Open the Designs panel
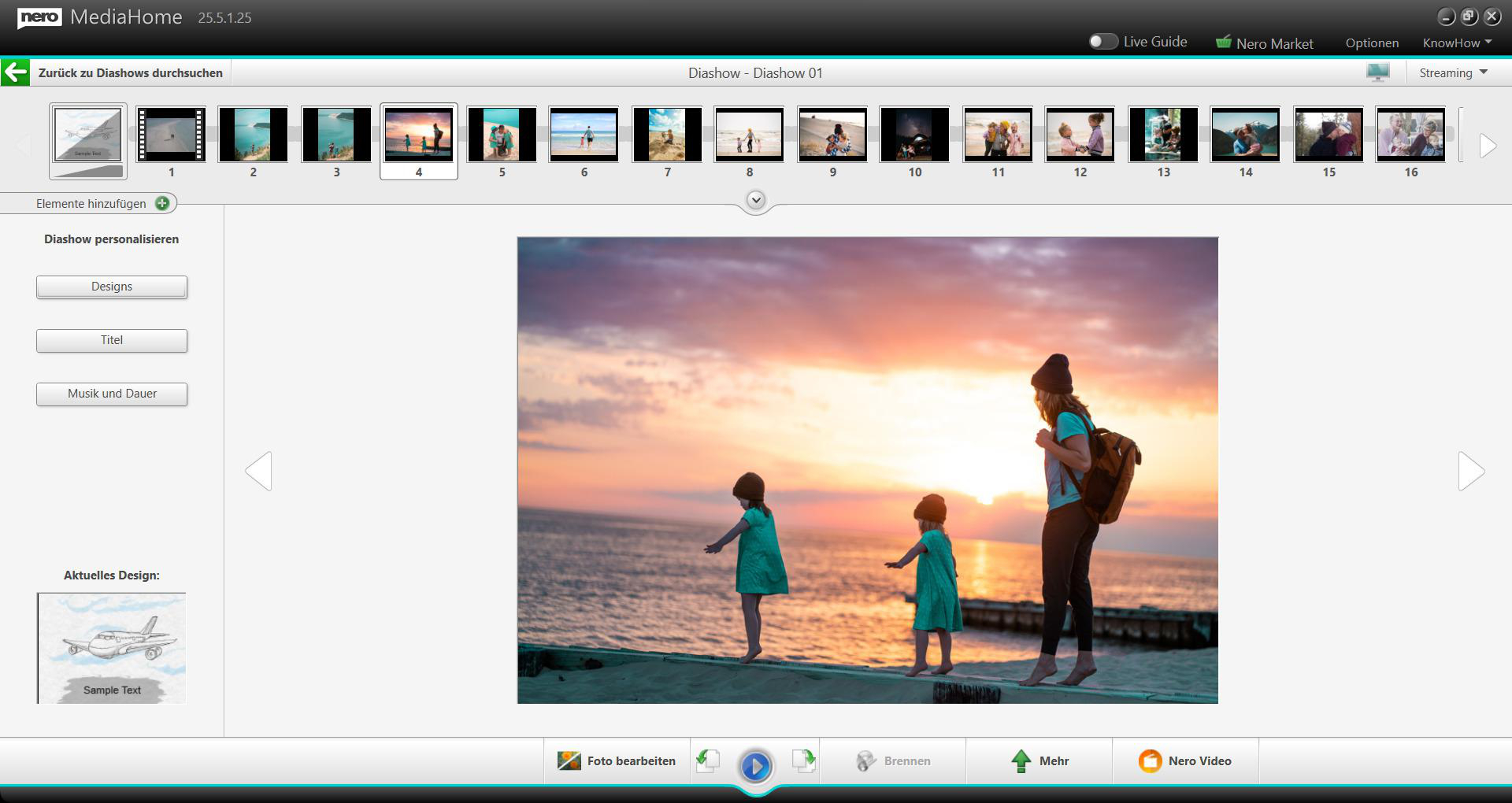Image resolution: width=1512 pixels, height=803 pixels. click(x=112, y=287)
